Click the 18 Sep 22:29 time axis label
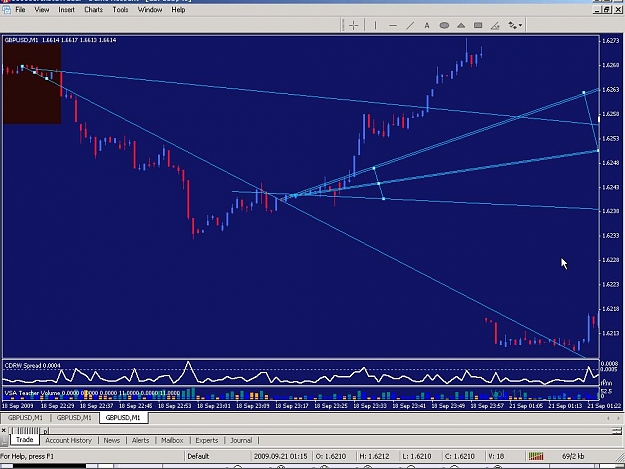Image resolution: width=625 pixels, height=469 pixels. 57,406
